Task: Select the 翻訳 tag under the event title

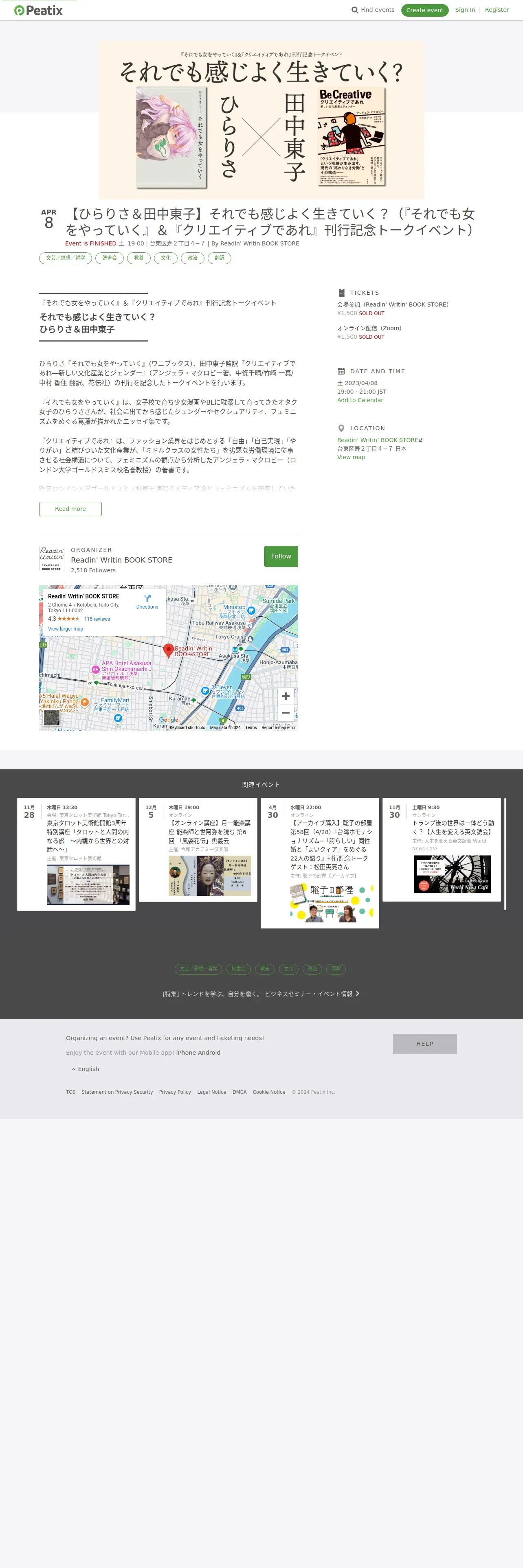Action: tap(219, 258)
